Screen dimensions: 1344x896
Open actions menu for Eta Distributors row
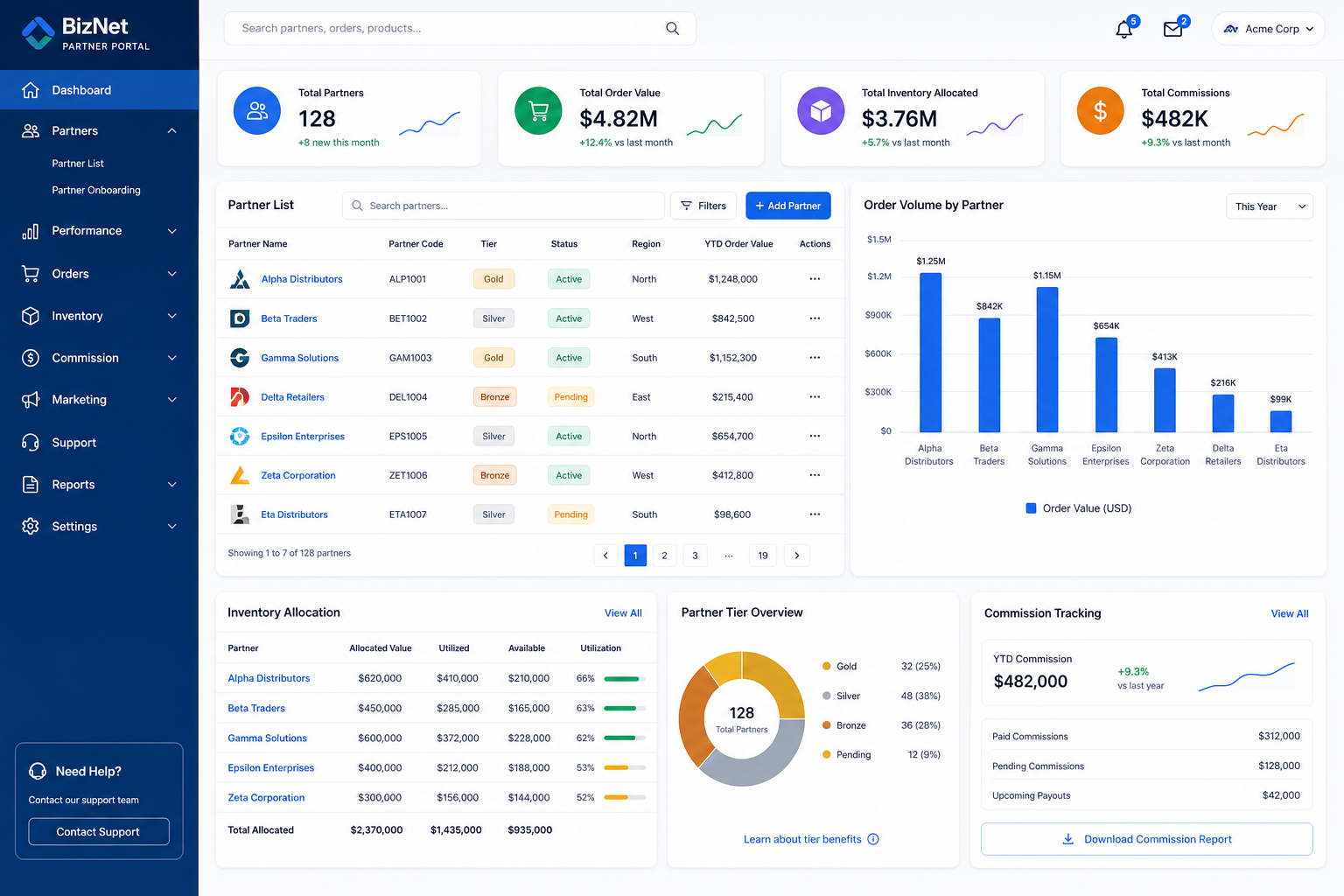[x=815, y=514]
